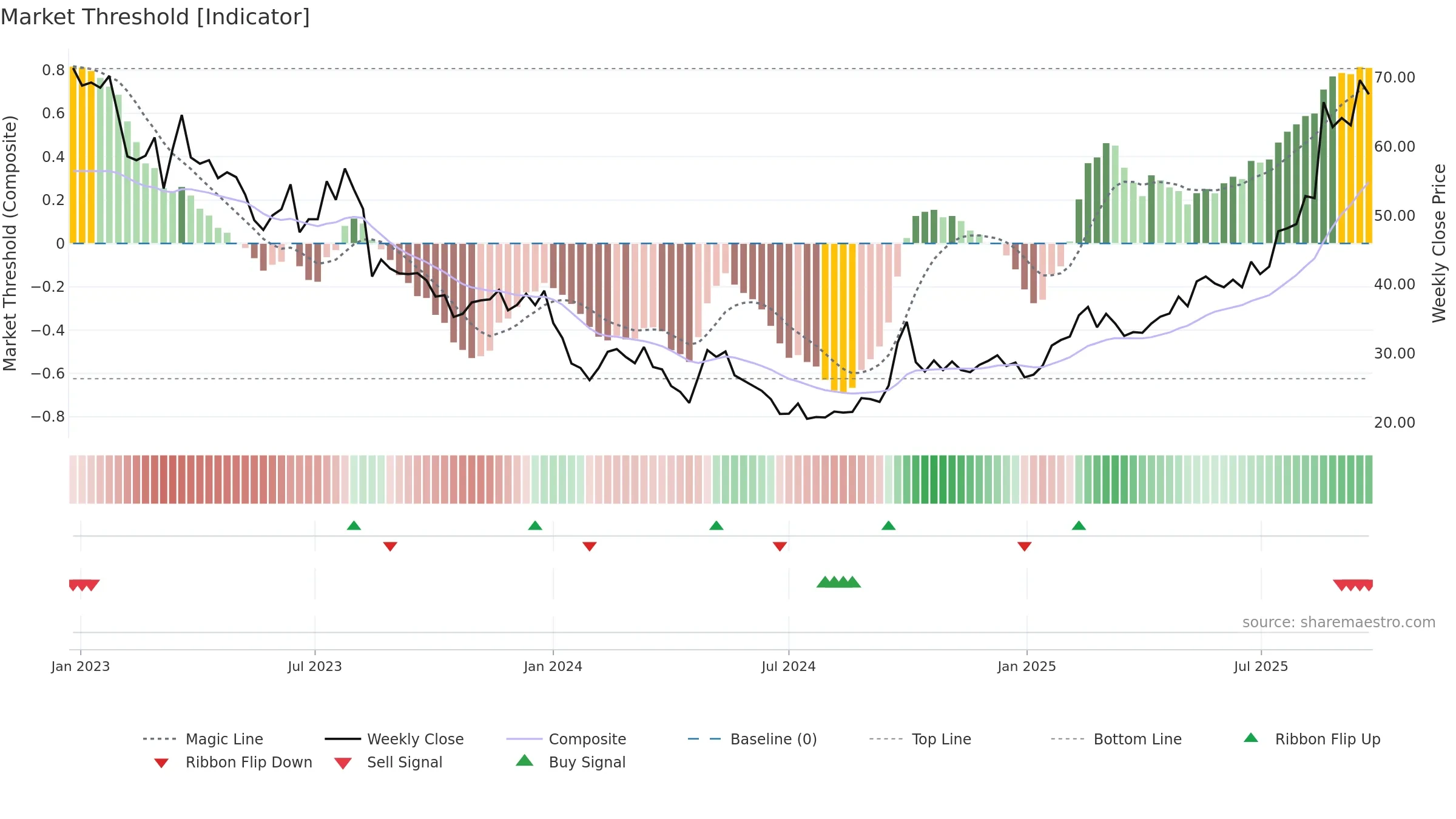Click the Jan 2025 x-axis label

[1027, 667]
